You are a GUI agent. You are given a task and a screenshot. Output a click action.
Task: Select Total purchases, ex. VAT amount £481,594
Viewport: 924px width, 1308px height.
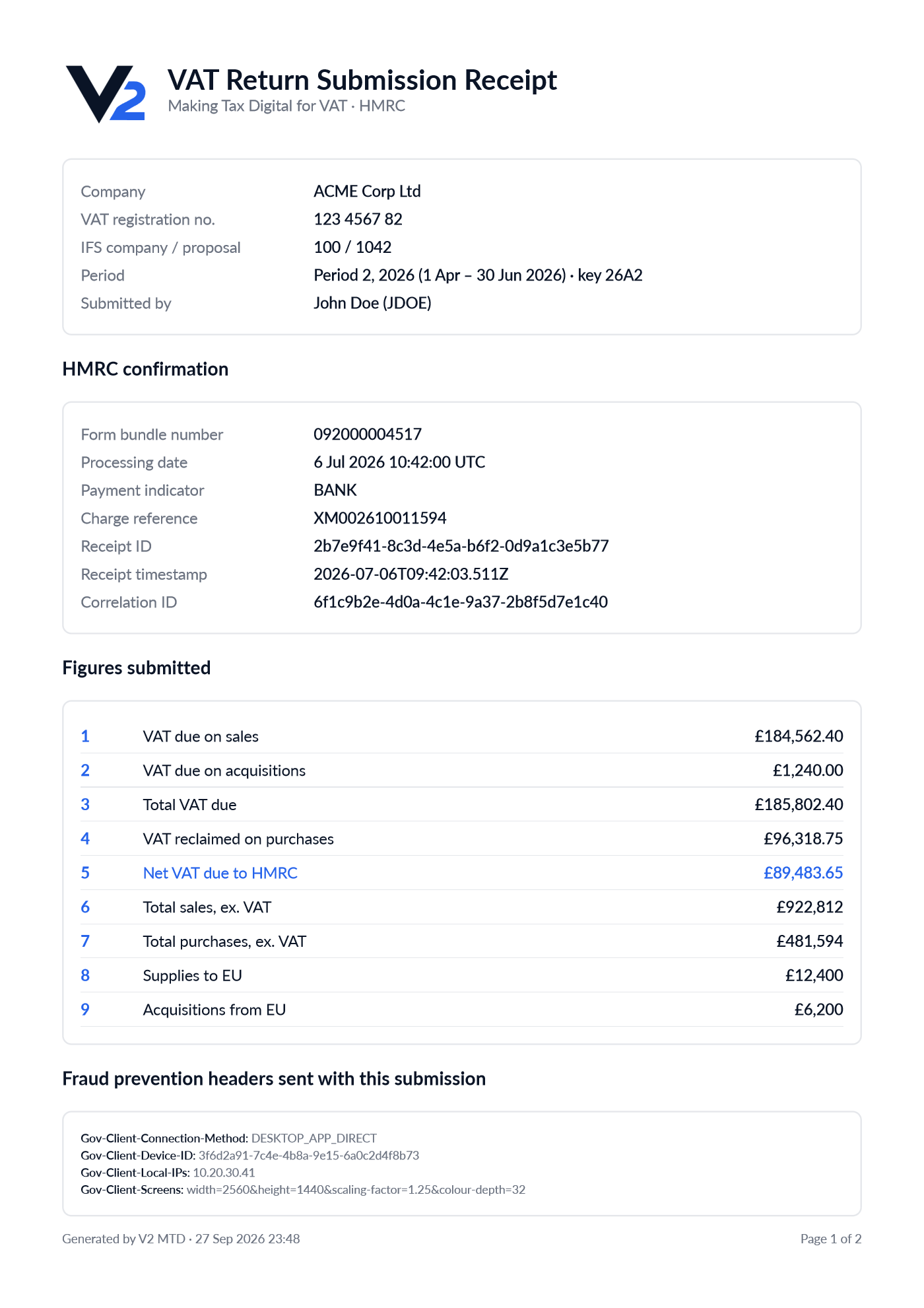pyautogui.click(x=810, y=941)
